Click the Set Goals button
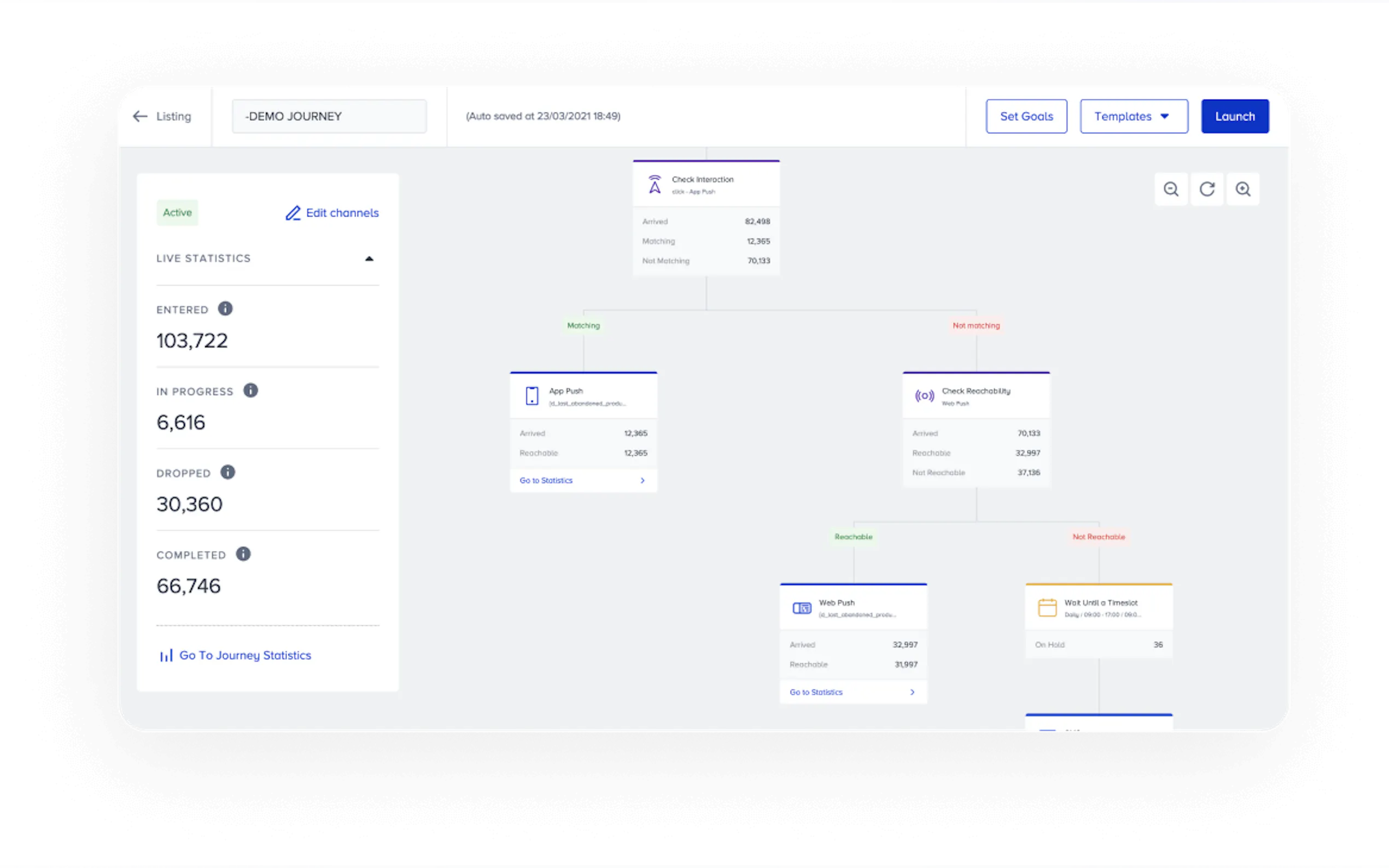1389x868 pixels. tap(1026, 116)
